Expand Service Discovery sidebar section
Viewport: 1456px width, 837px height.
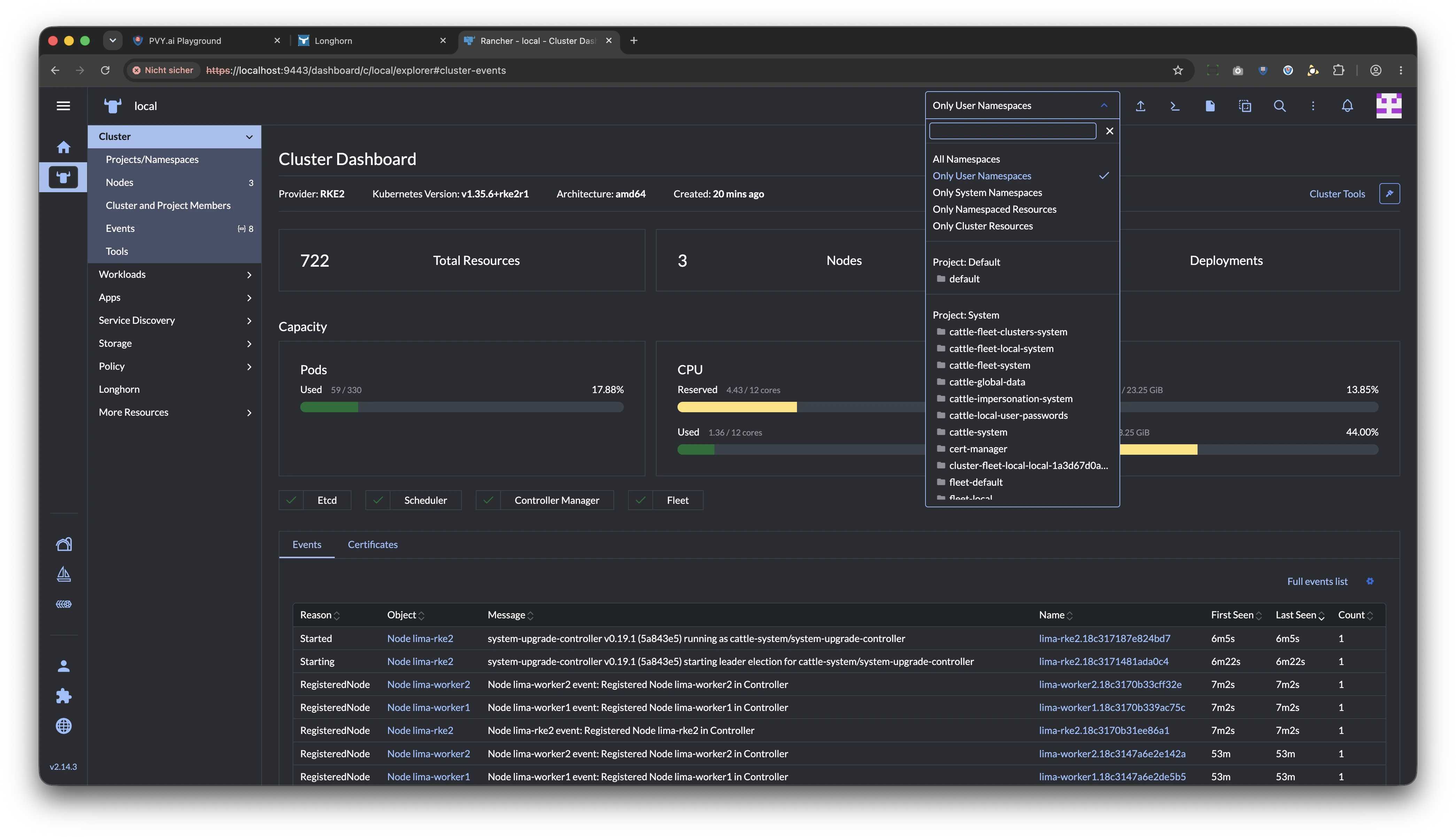[249, 321]
